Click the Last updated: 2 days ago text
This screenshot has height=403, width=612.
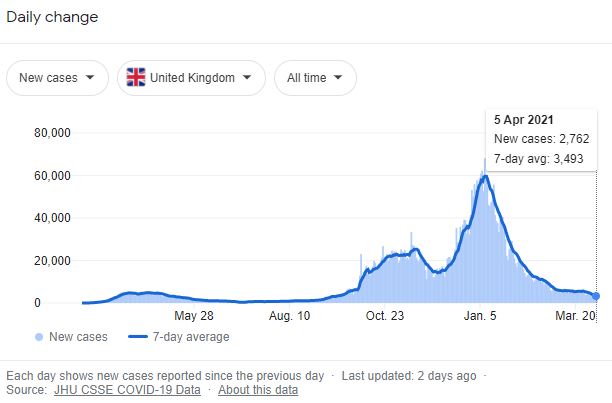[409, 375]
